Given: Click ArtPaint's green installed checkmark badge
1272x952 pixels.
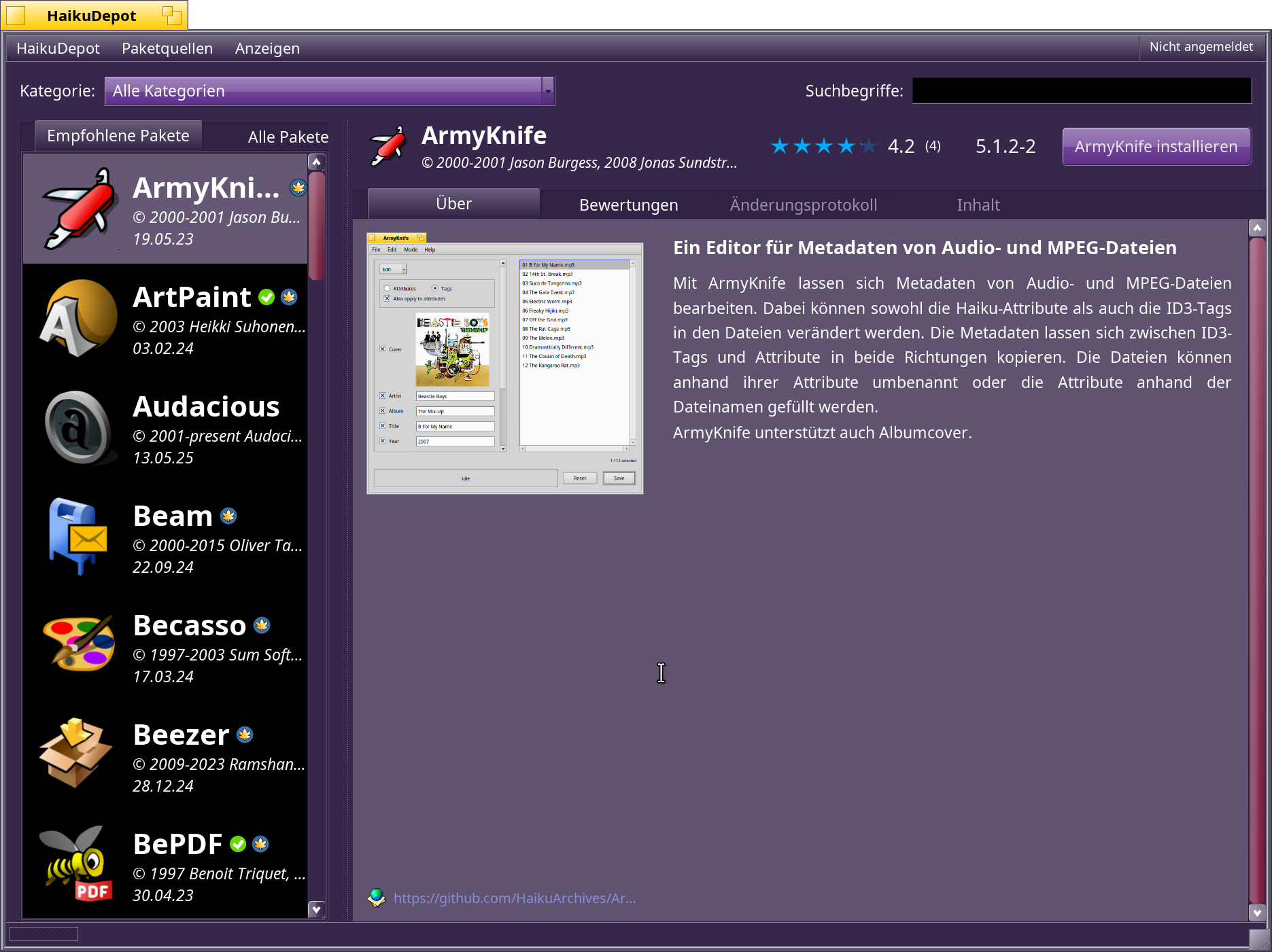Looking at the screenshot, I should point(267,297).
